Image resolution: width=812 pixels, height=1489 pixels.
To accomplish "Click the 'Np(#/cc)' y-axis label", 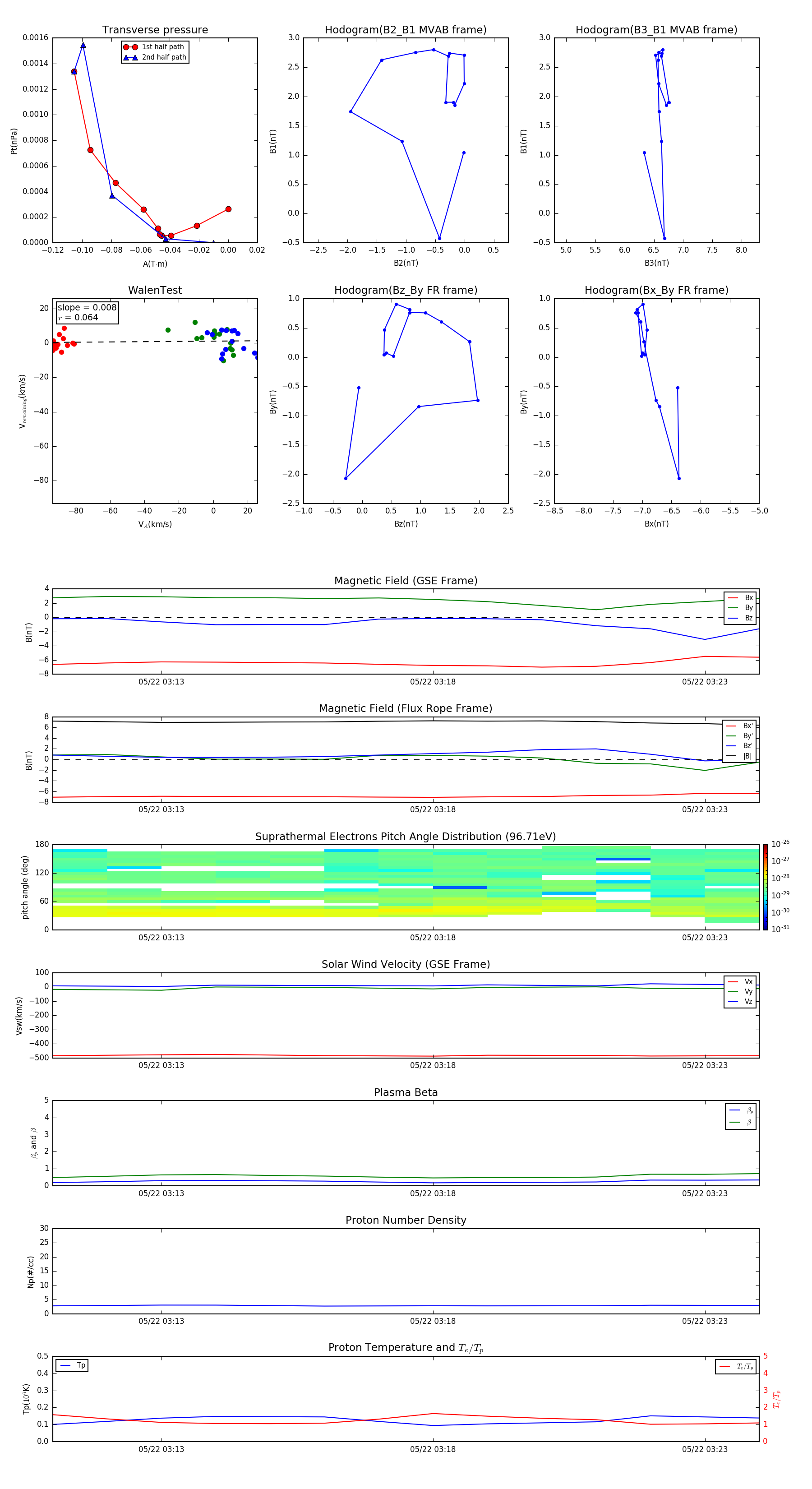I will (x=31, y=1272).
